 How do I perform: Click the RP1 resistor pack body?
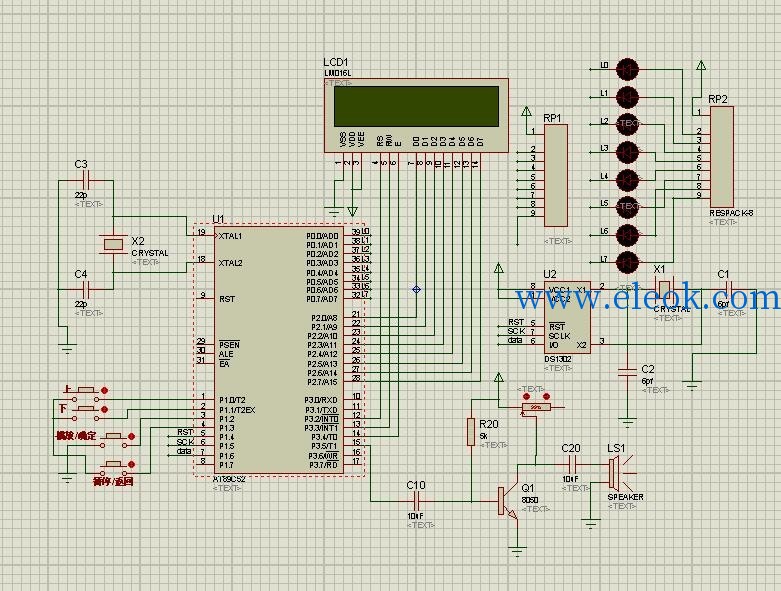tap(556, 175)
